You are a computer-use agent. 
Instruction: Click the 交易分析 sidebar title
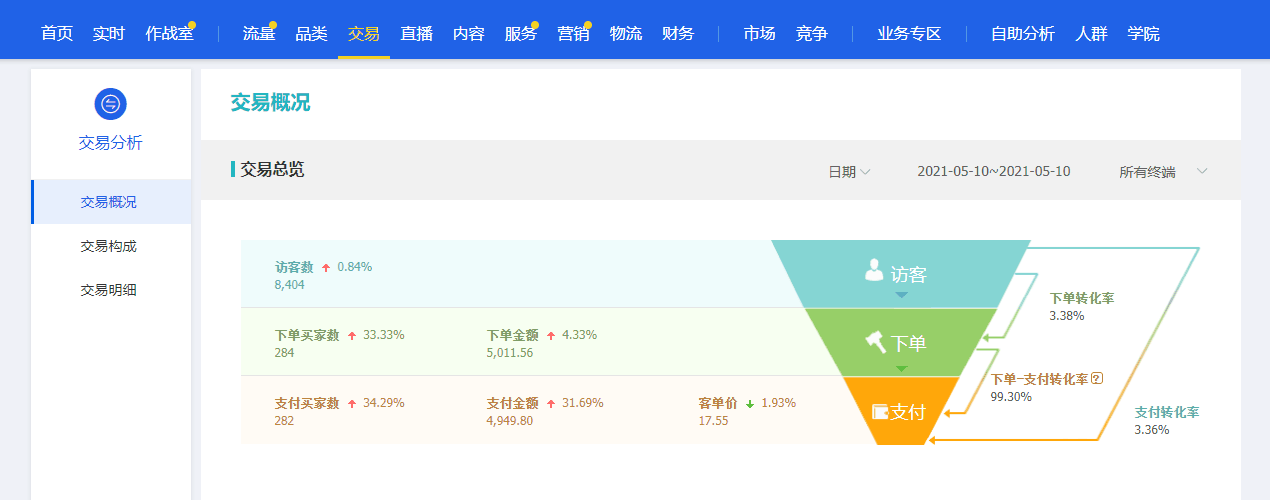110,143
